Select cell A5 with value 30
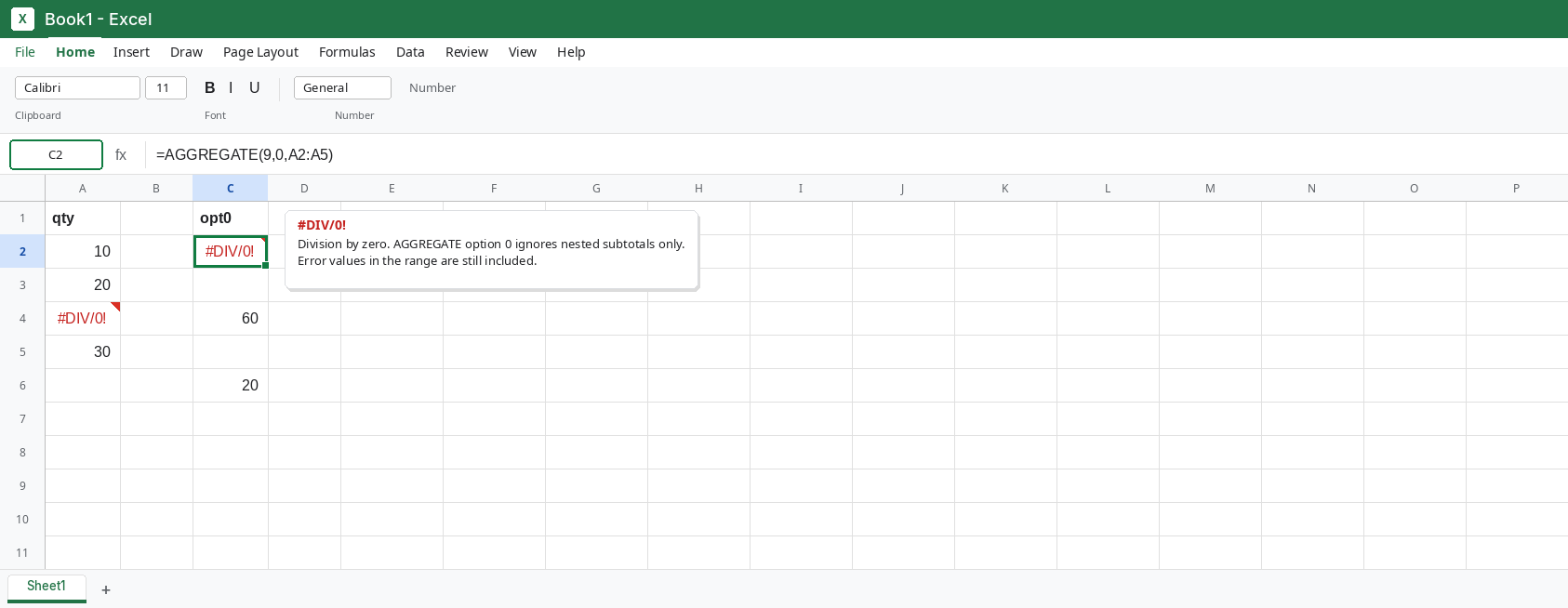This screenshot has height=608, width=1568. (83, 352)
